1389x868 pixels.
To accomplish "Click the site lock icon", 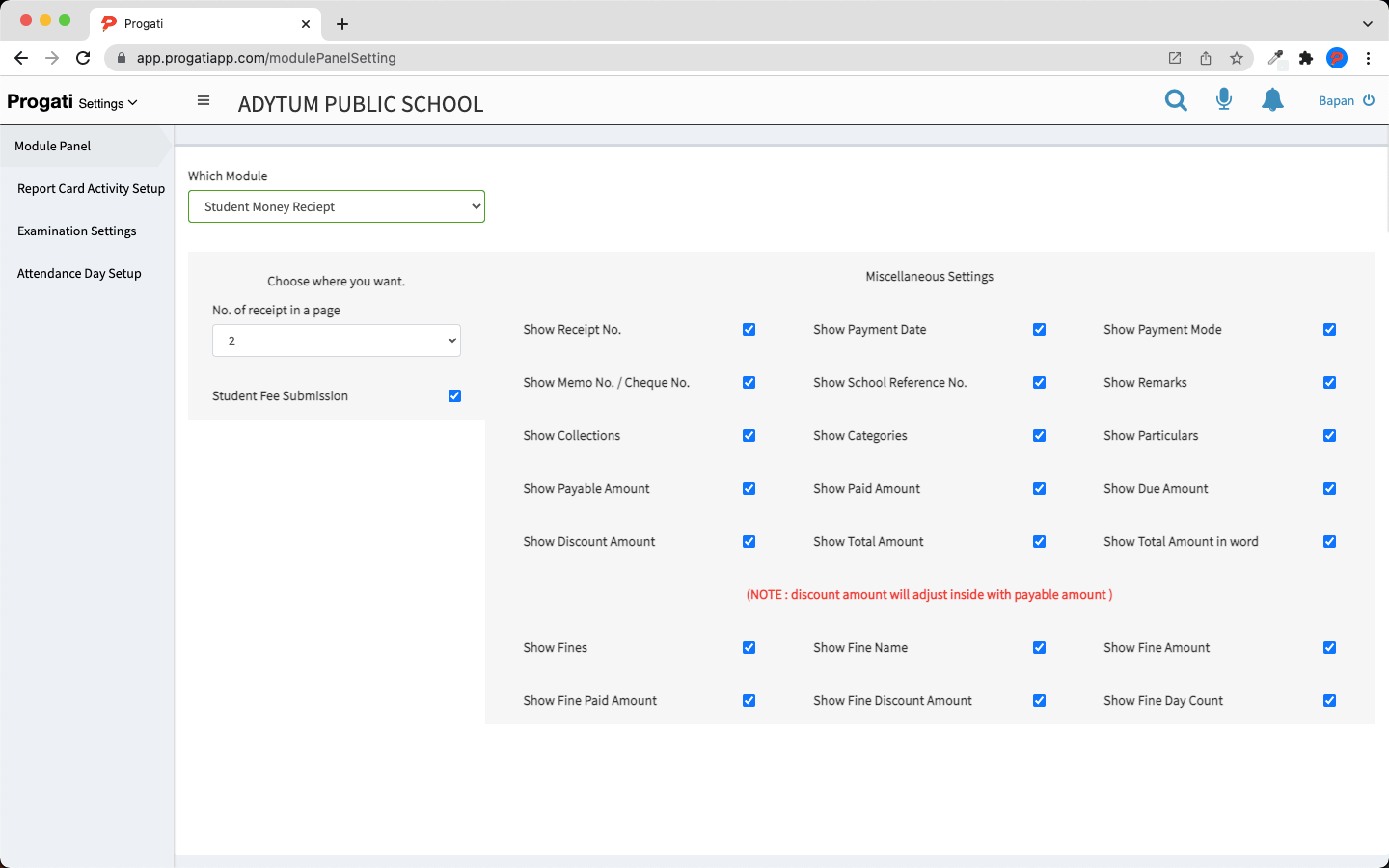I will coord(122,58).
